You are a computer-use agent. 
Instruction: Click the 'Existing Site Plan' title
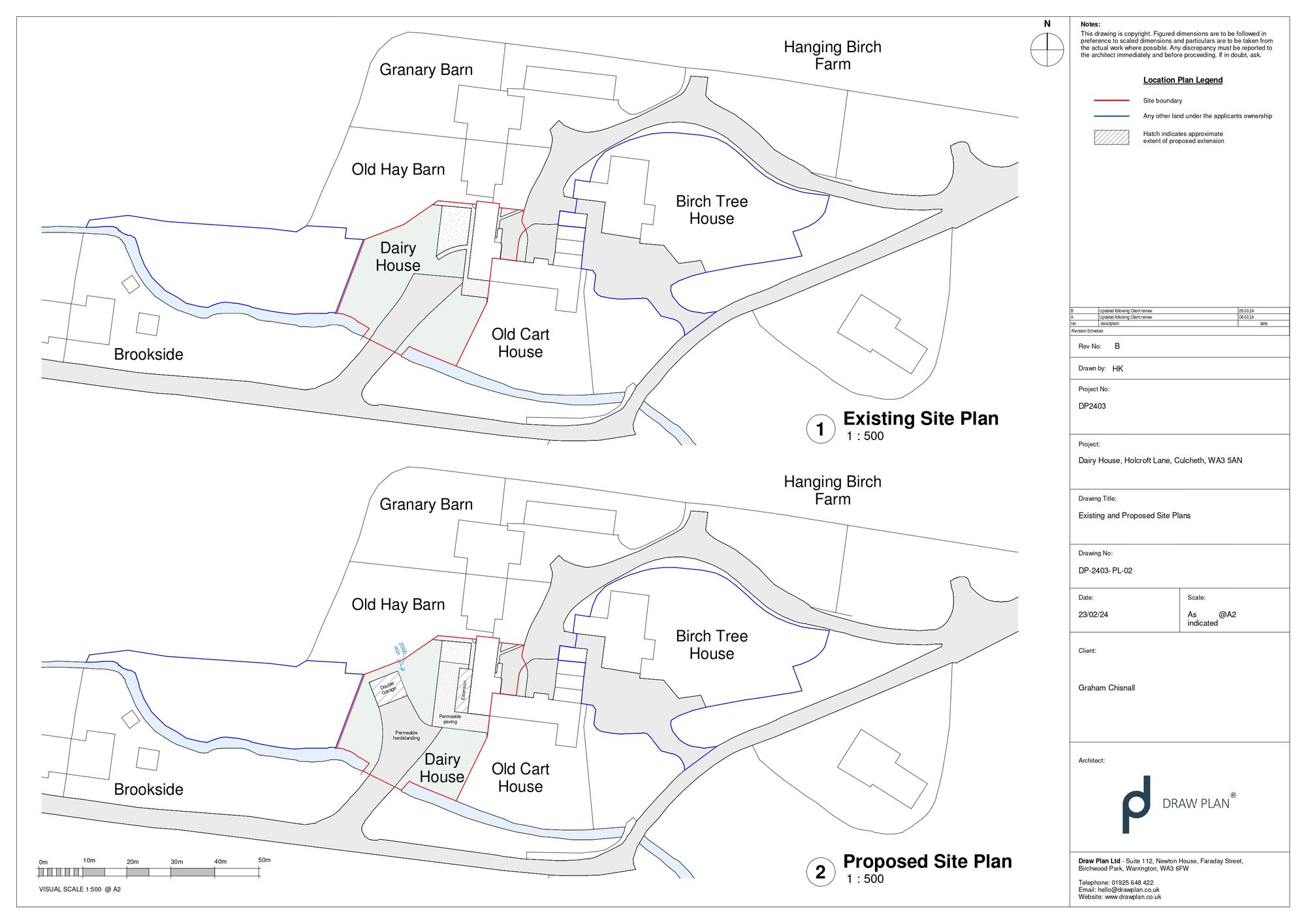pyautogui.click(x=921, y=419)
